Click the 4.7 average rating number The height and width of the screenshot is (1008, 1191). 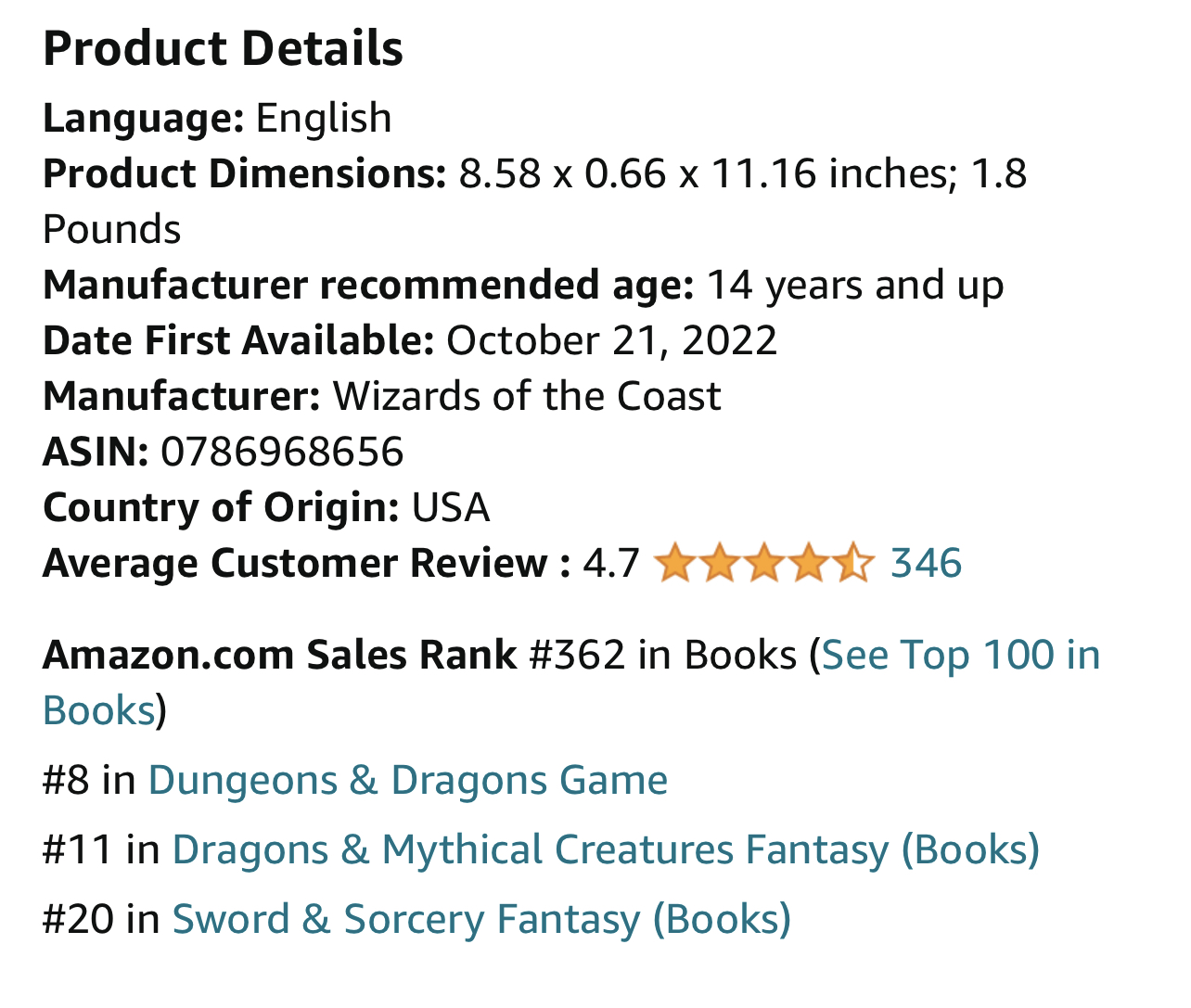[610, 564]
